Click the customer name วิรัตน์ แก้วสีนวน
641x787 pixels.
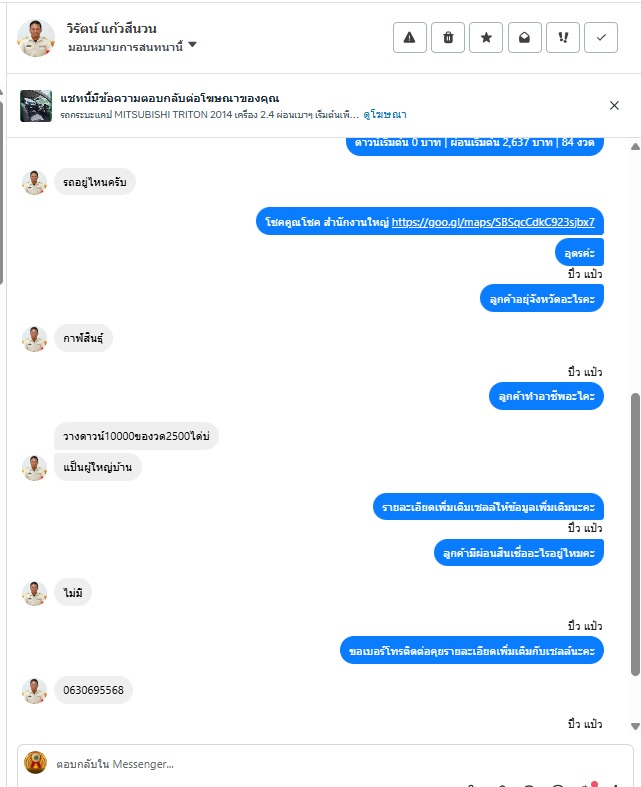tap(111, 28)
